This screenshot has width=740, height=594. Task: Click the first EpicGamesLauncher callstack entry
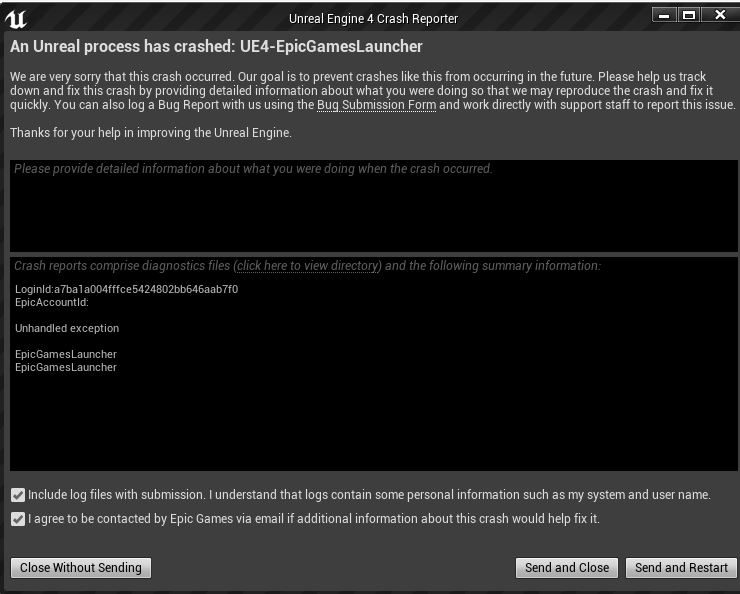(x=66, y=354)
